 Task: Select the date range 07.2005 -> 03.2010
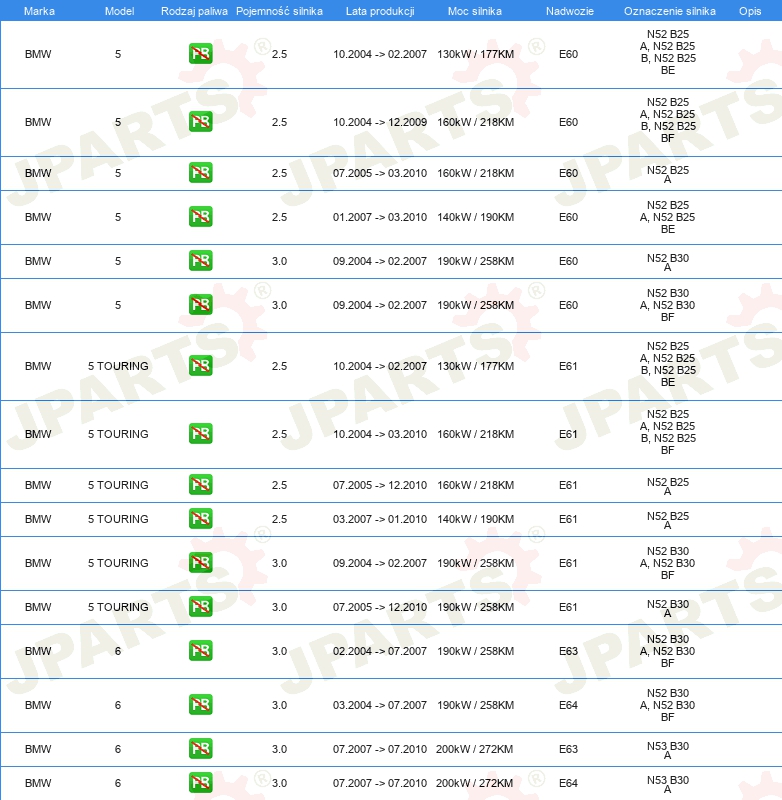[x=380, y=173]
